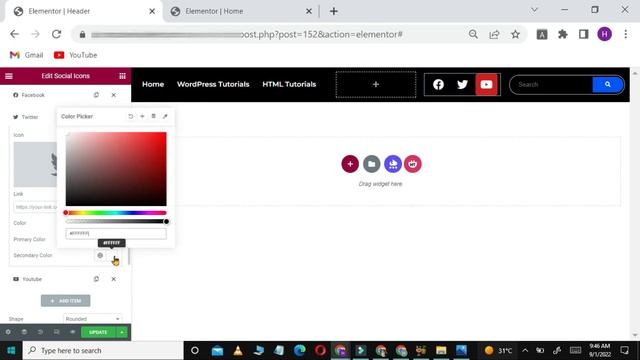Open the Chrome three-dot menu
The height and width of the screenshot is (360, 640).
[x=626, y=34]
